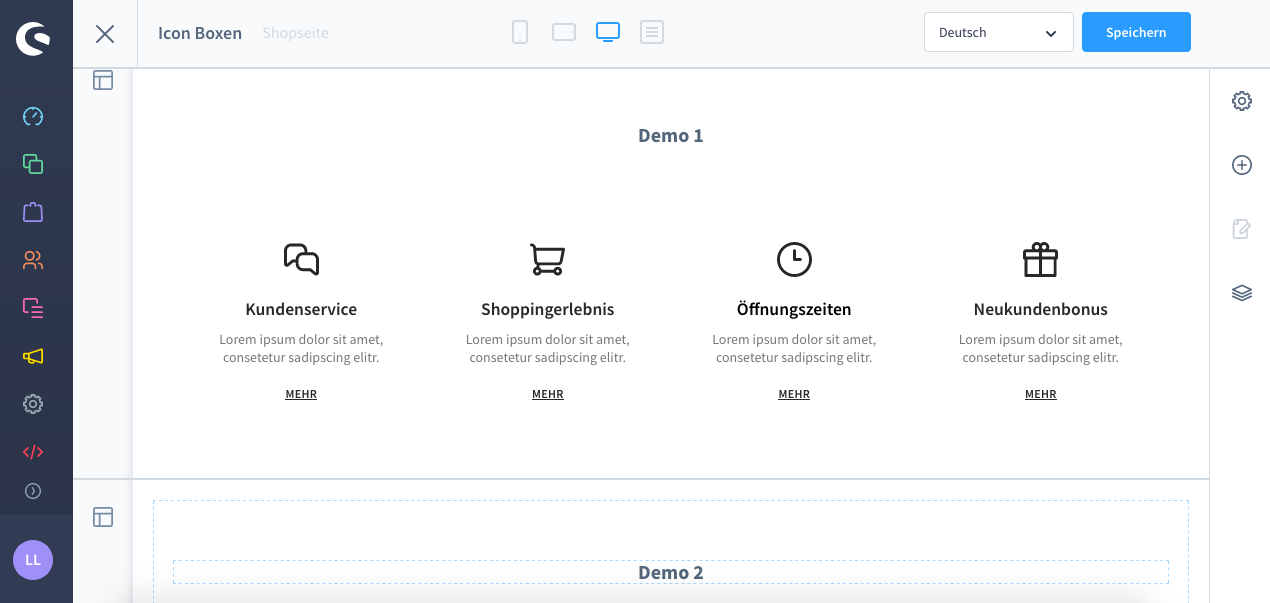Open the Catalogues sidebar icon
Viewport: 1270px width, 603px height.
coord(33,164)
